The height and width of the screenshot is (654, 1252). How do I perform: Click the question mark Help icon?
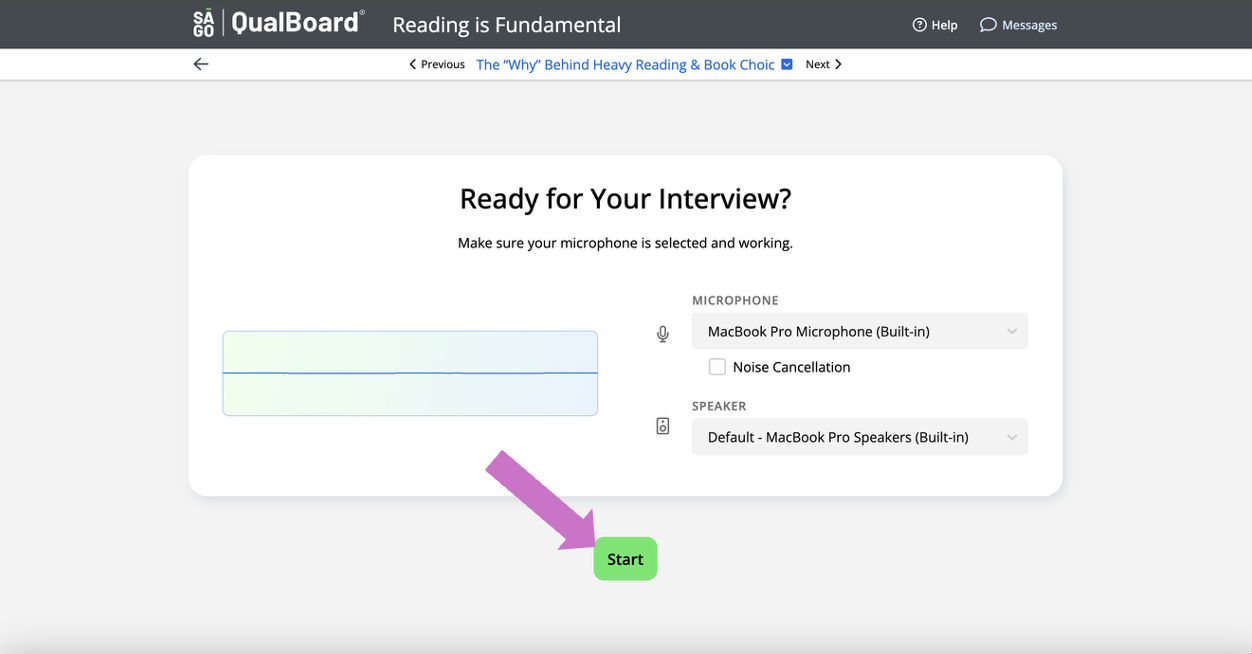919,25
